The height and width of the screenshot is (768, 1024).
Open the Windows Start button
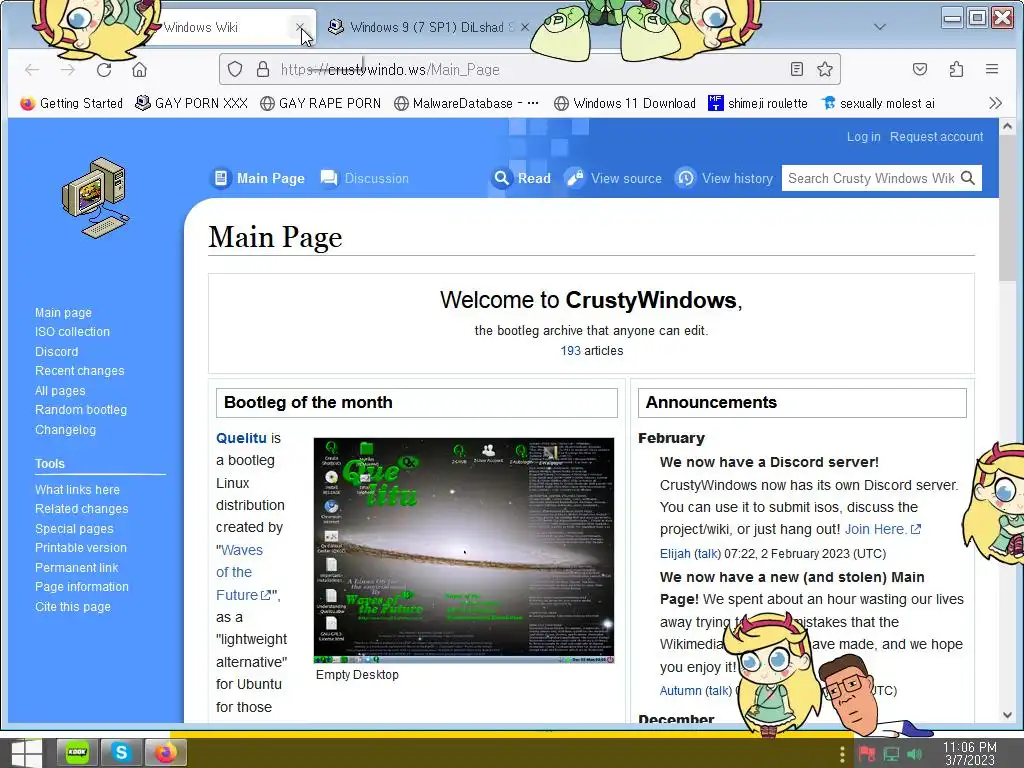pyautogui.click(x=26, y=753)
